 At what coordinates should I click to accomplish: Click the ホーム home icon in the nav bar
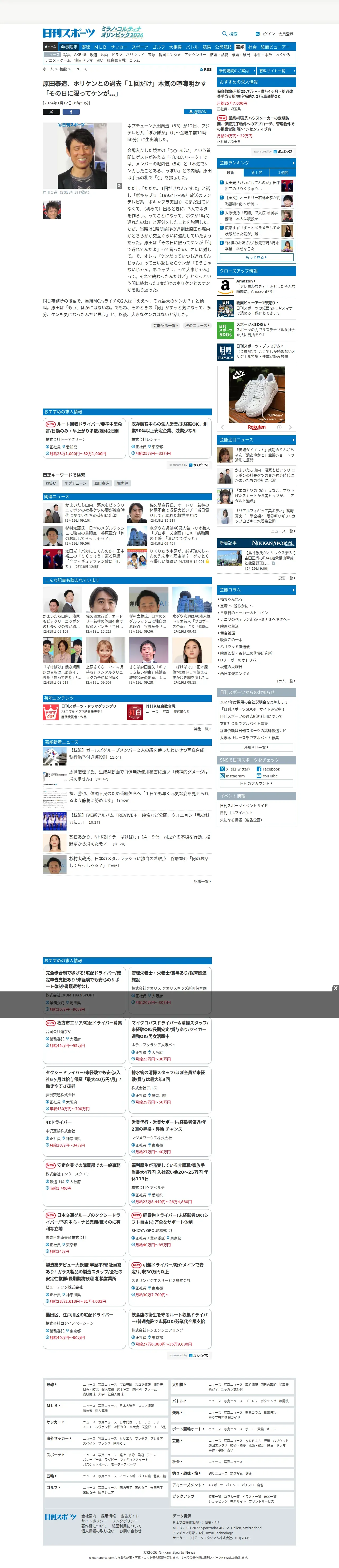coord(50,47)
